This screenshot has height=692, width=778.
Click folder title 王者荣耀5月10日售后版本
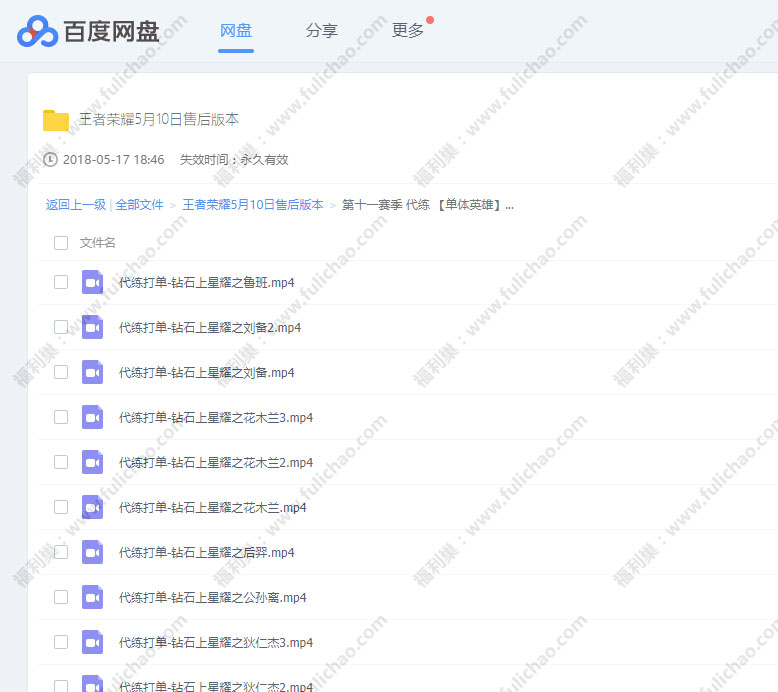[x=159, y=120]
